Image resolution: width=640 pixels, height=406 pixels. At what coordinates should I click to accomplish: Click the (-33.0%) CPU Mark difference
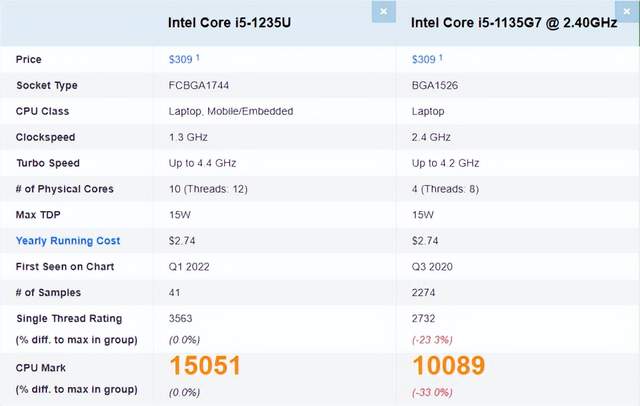pyautogui.click(x=432, y=393)
